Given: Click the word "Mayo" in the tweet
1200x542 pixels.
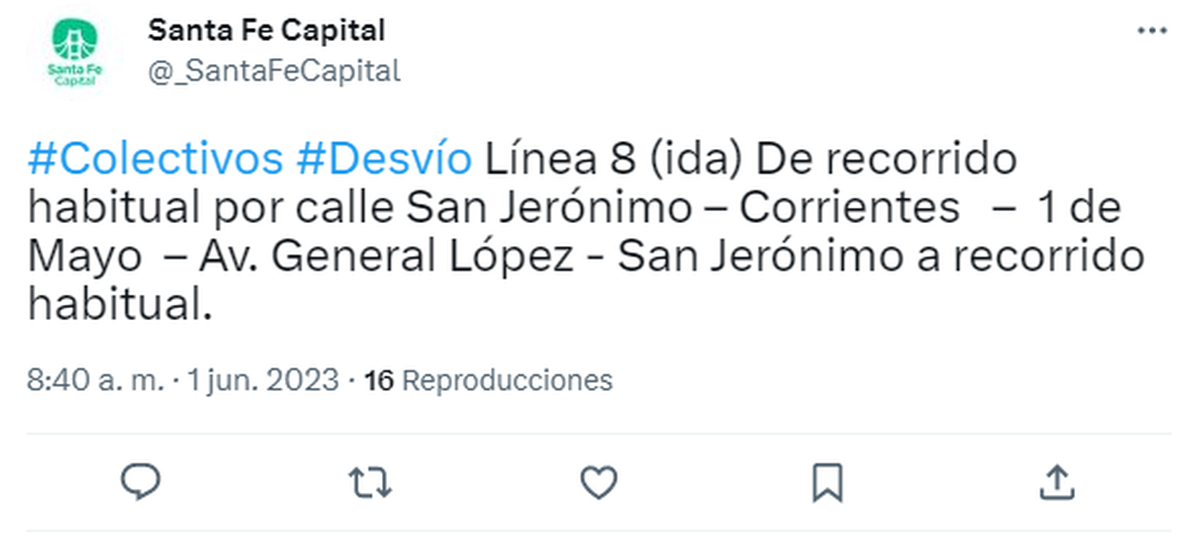Looking at the screenshot, I should 84,257.
